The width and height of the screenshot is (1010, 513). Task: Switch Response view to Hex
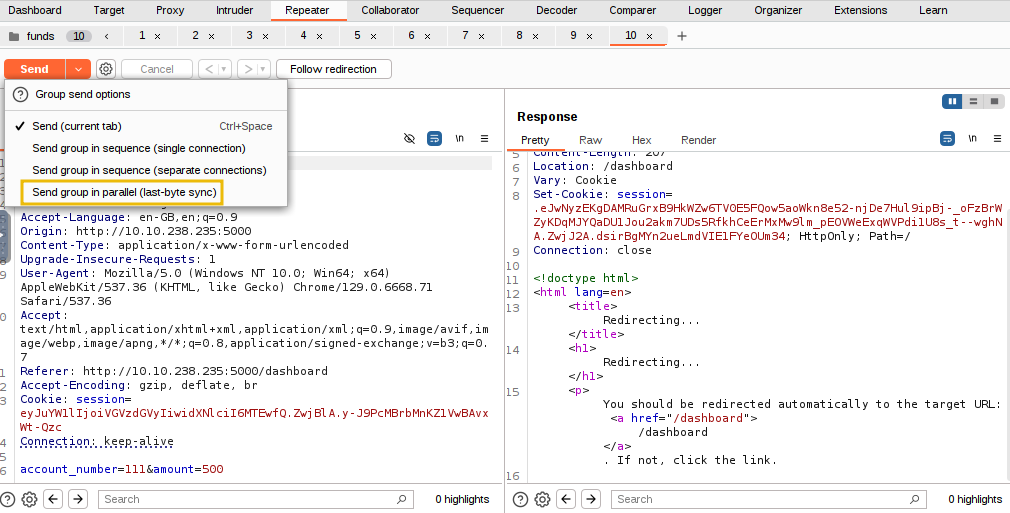tap(642, 140)
